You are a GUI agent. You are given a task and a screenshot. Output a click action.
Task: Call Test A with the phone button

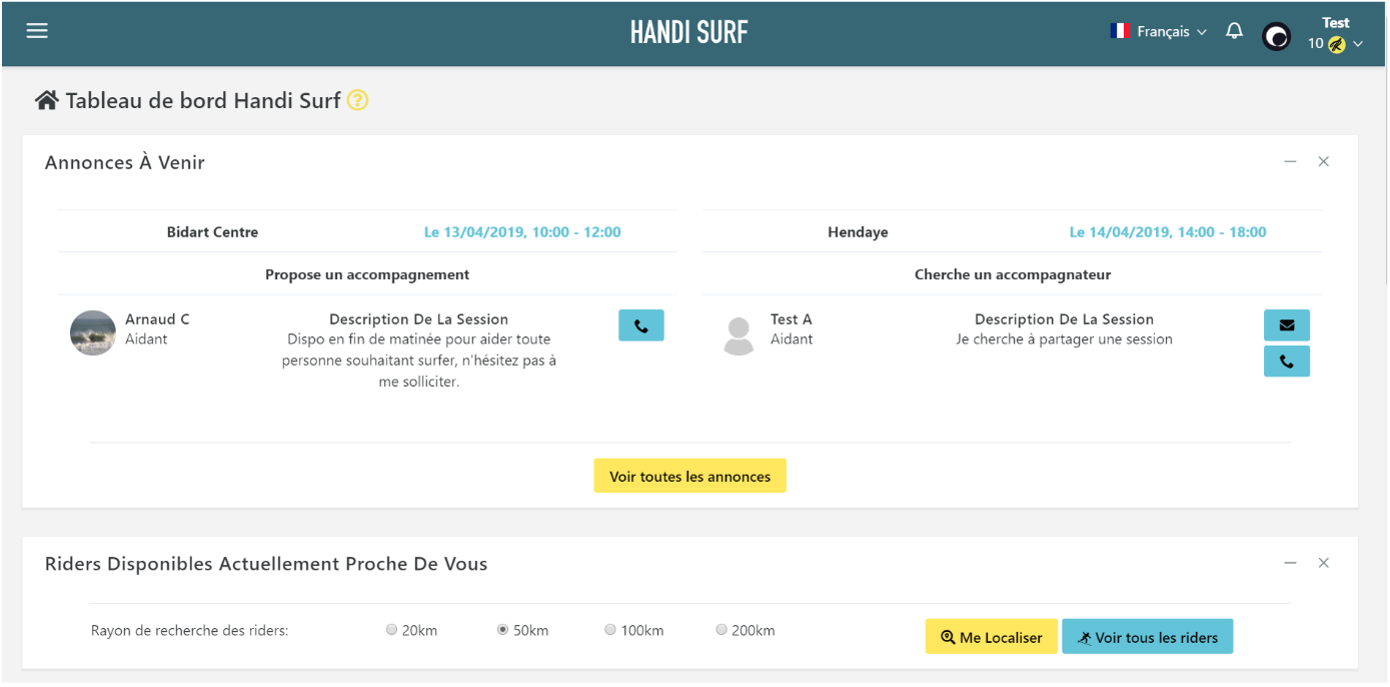click(x=1286, y=361)
